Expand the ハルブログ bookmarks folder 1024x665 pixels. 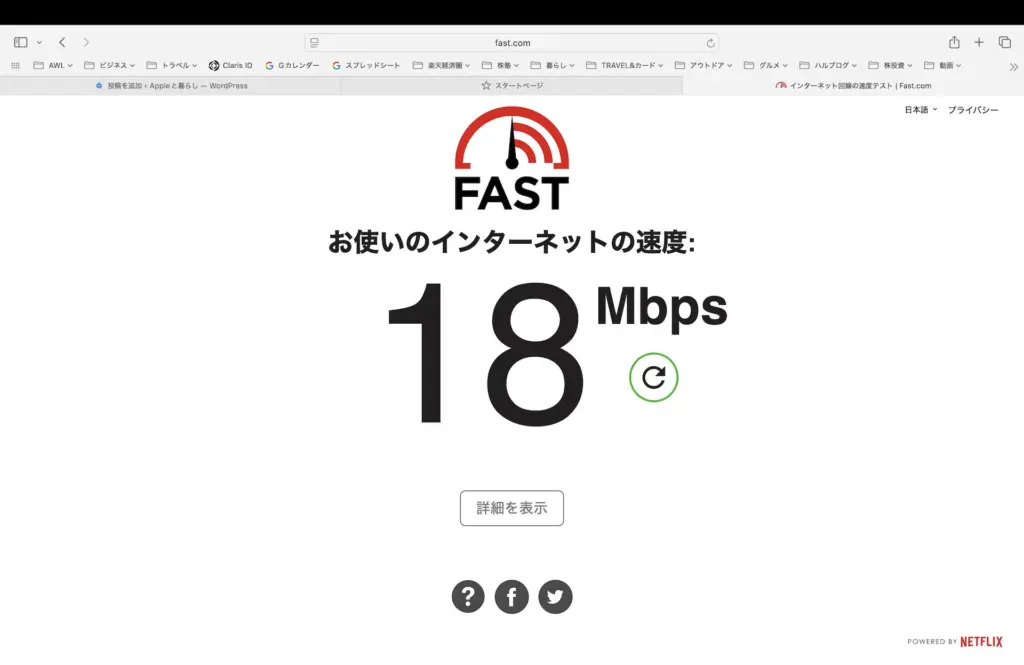pos(827,65)
